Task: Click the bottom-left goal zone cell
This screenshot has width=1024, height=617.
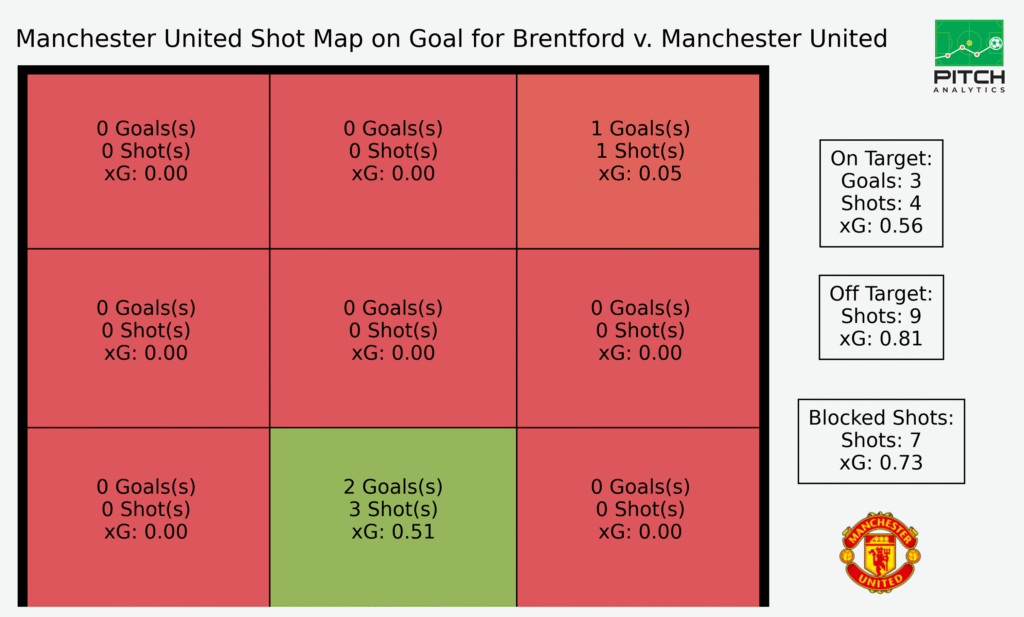Action: (x=148, y=517)
